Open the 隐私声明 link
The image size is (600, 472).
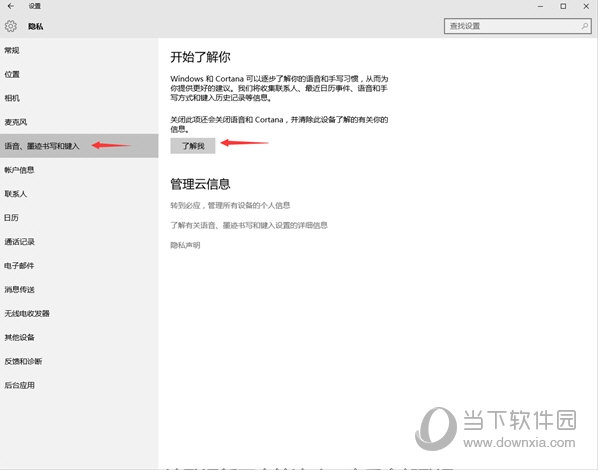[185, 245]
